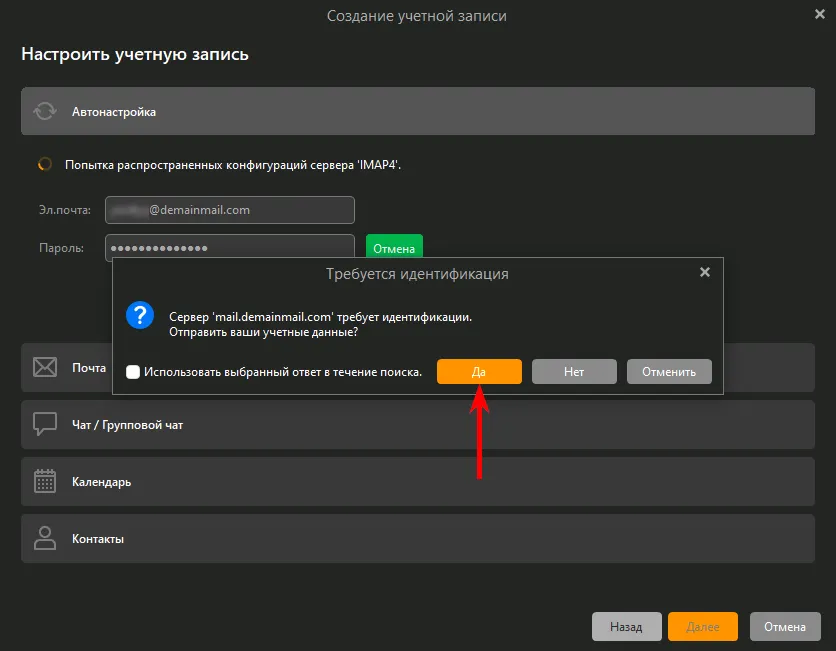The width and height of the screenshot is (836, 651).
Task: Click the Автонастройка sync arrows icon
Action: coord(44,112)
